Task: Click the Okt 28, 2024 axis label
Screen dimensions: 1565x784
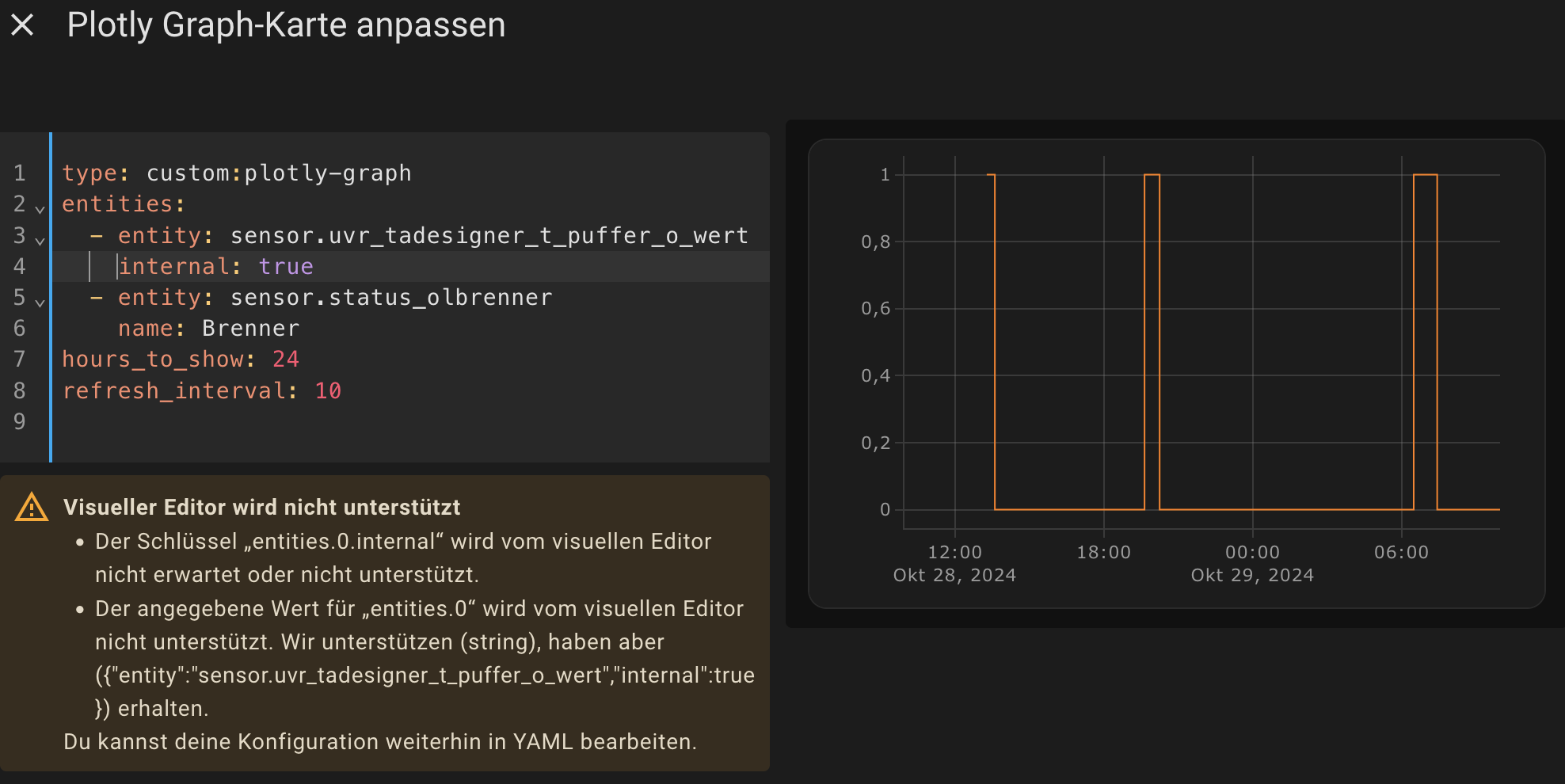Action: (954, 575)
